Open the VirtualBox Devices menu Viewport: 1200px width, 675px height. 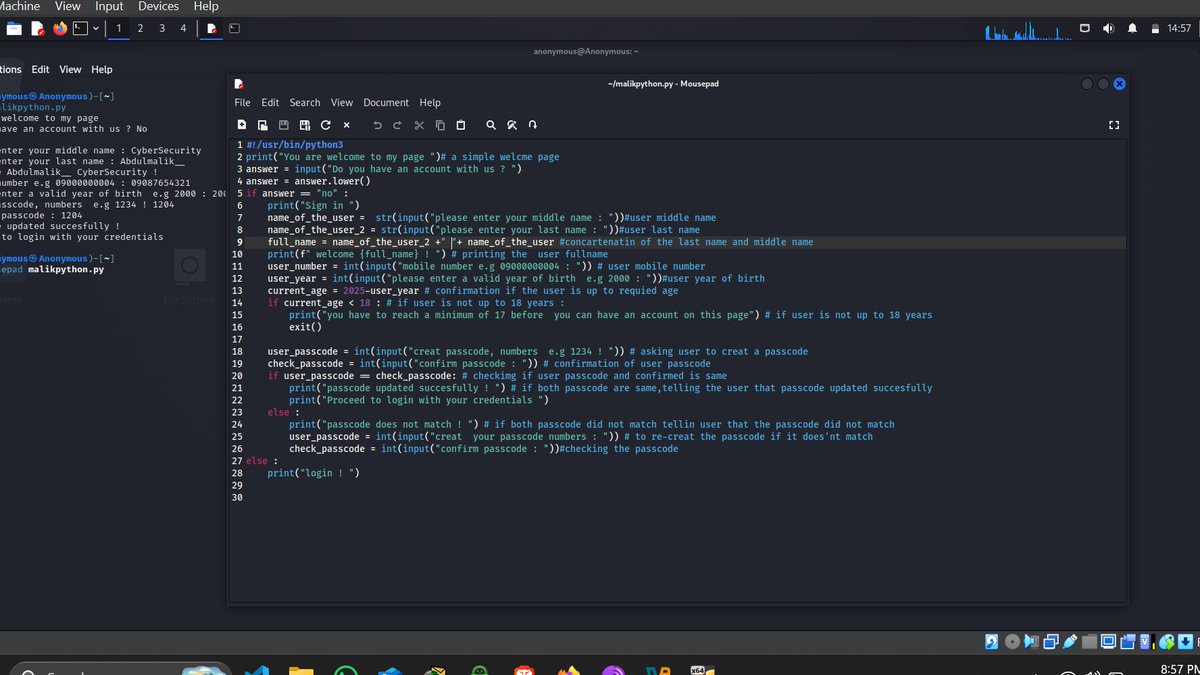pos(159,6)
